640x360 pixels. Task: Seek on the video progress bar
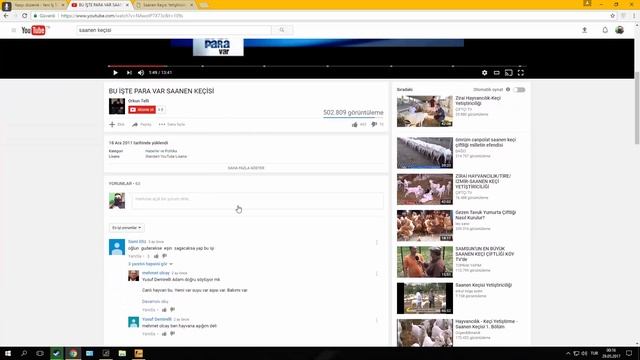(x=317, y=66)
